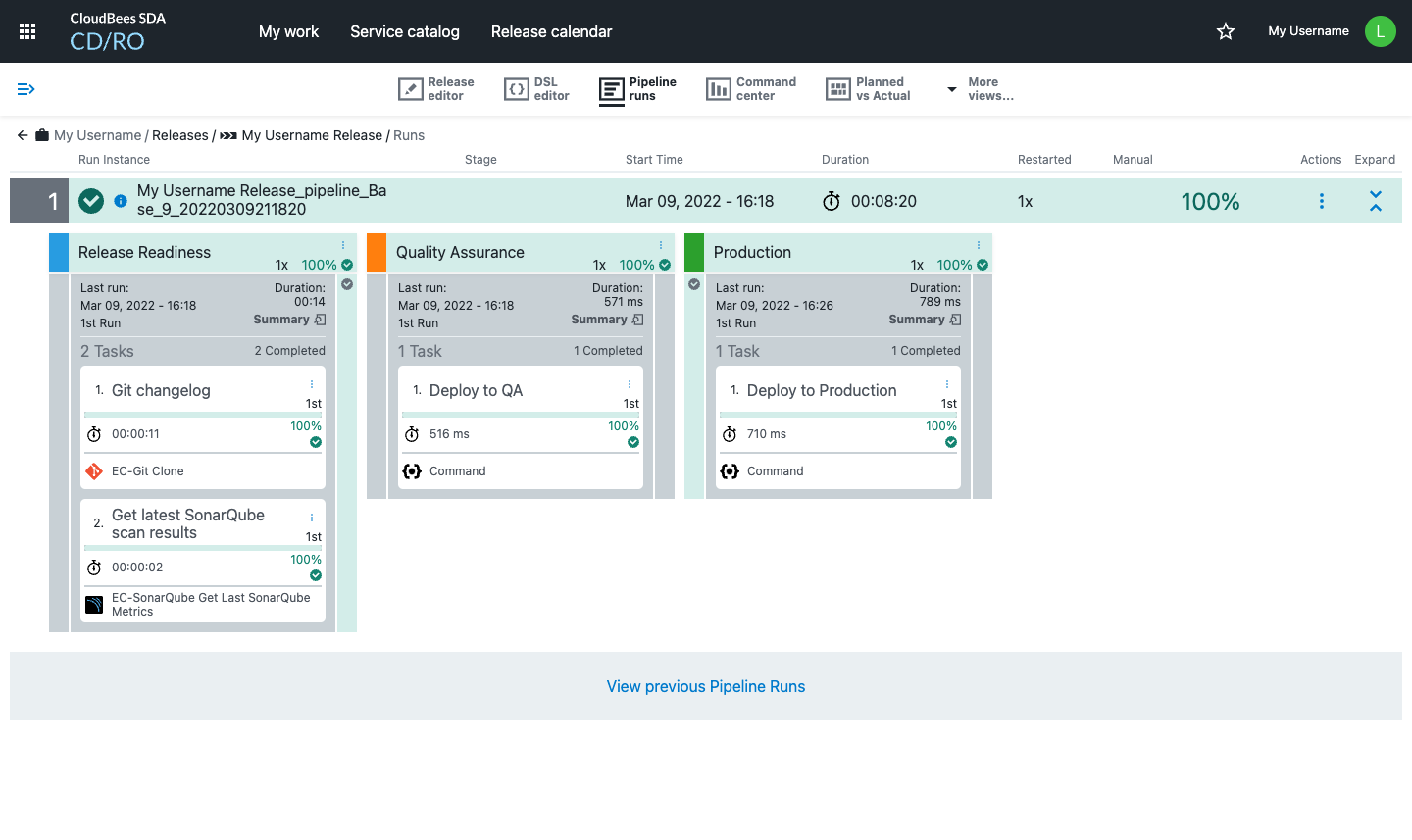
Task: Go to the Service catalog menu
Action: pos(404,31)
